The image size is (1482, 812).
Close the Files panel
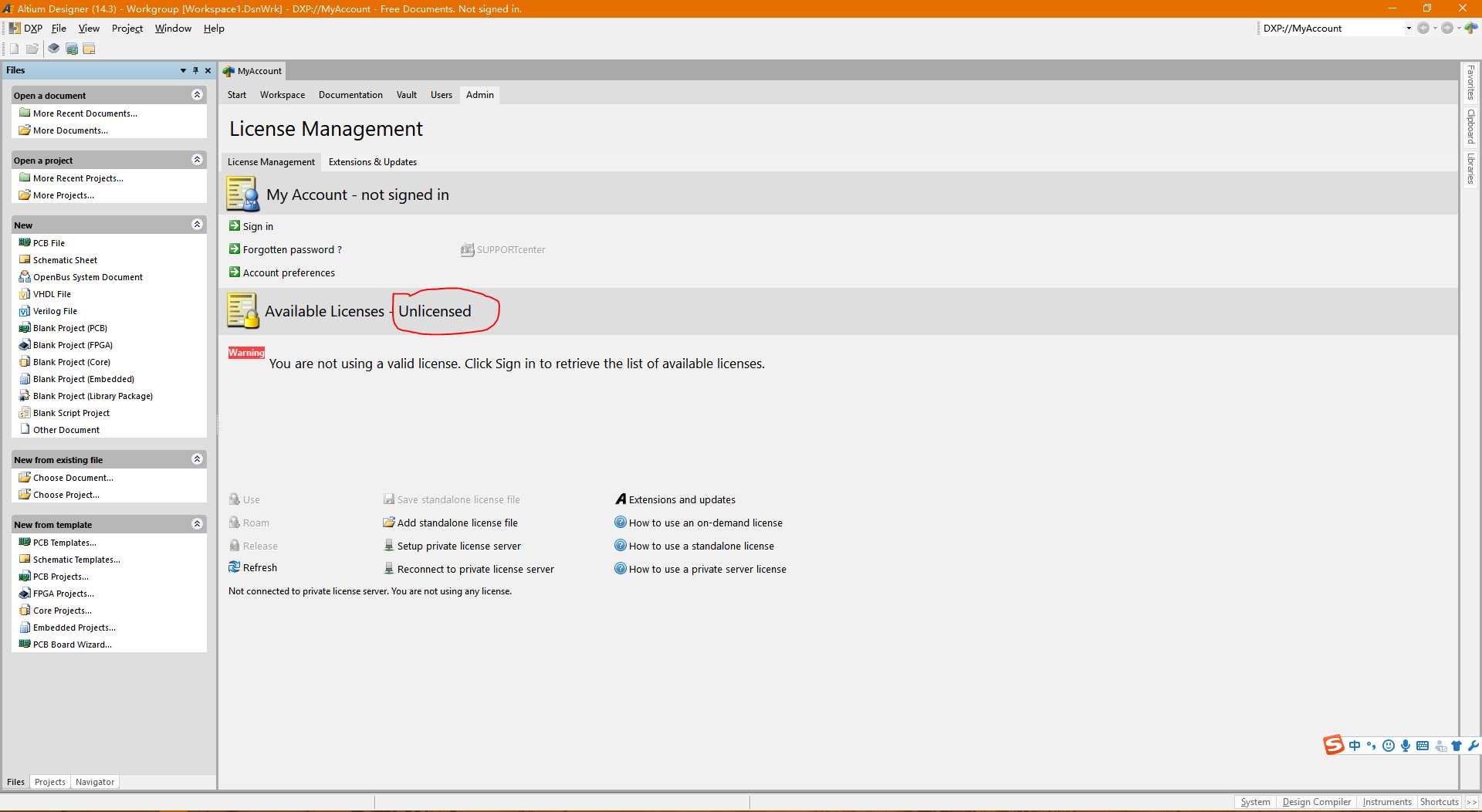point(208,70)
